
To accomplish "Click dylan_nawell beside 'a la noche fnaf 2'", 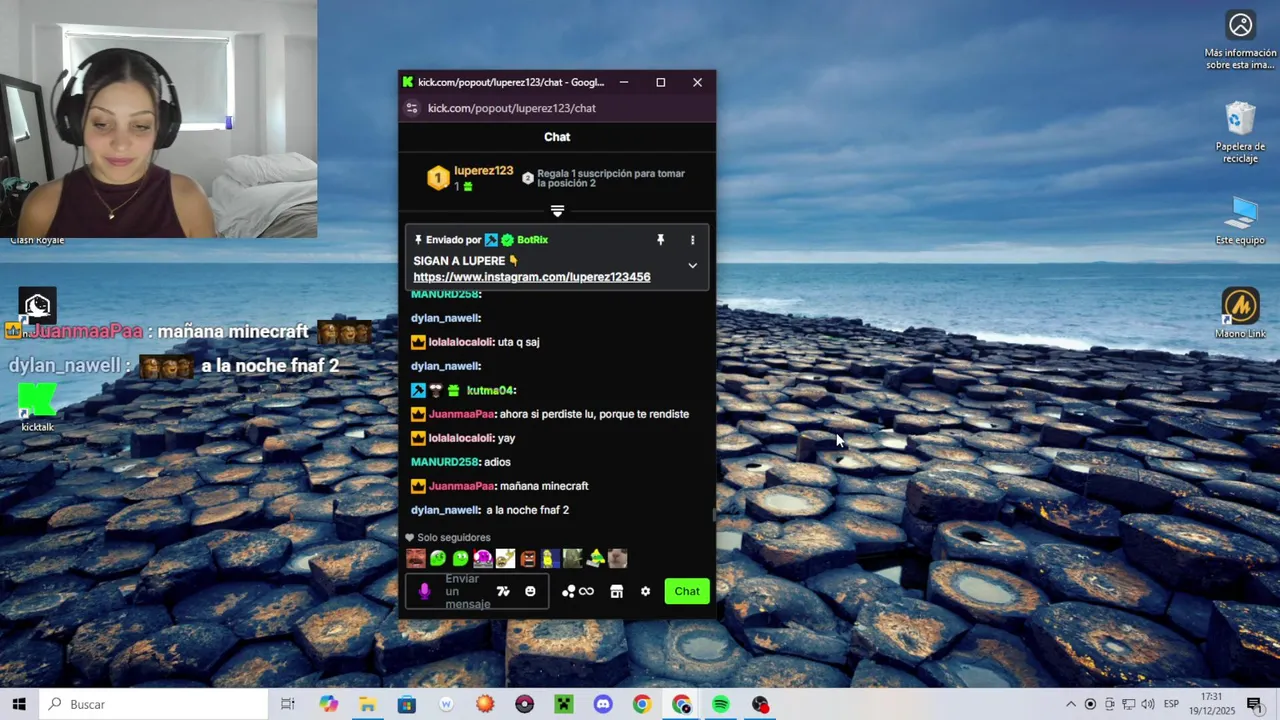I will click(x=446, y=510).
